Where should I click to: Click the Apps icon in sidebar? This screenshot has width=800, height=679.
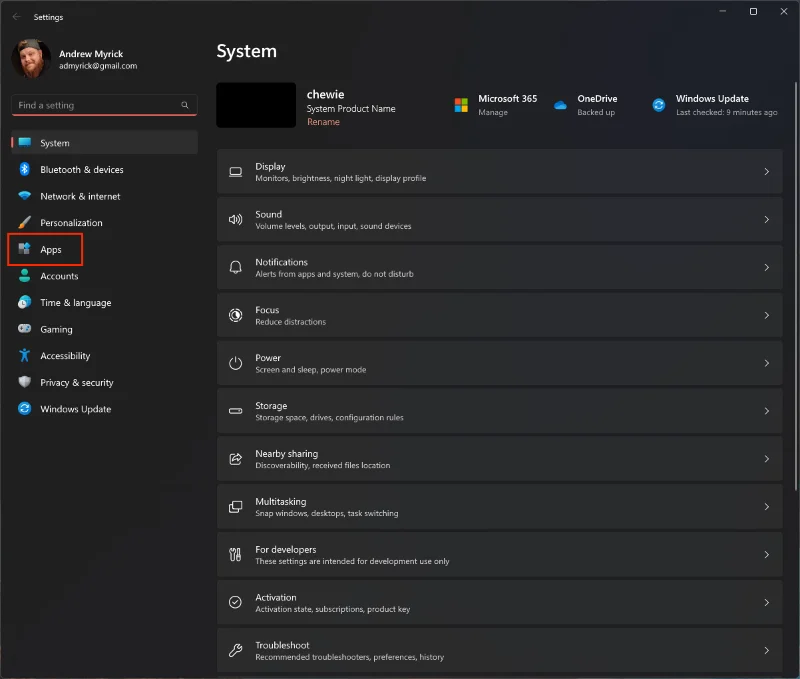point(24,248)
